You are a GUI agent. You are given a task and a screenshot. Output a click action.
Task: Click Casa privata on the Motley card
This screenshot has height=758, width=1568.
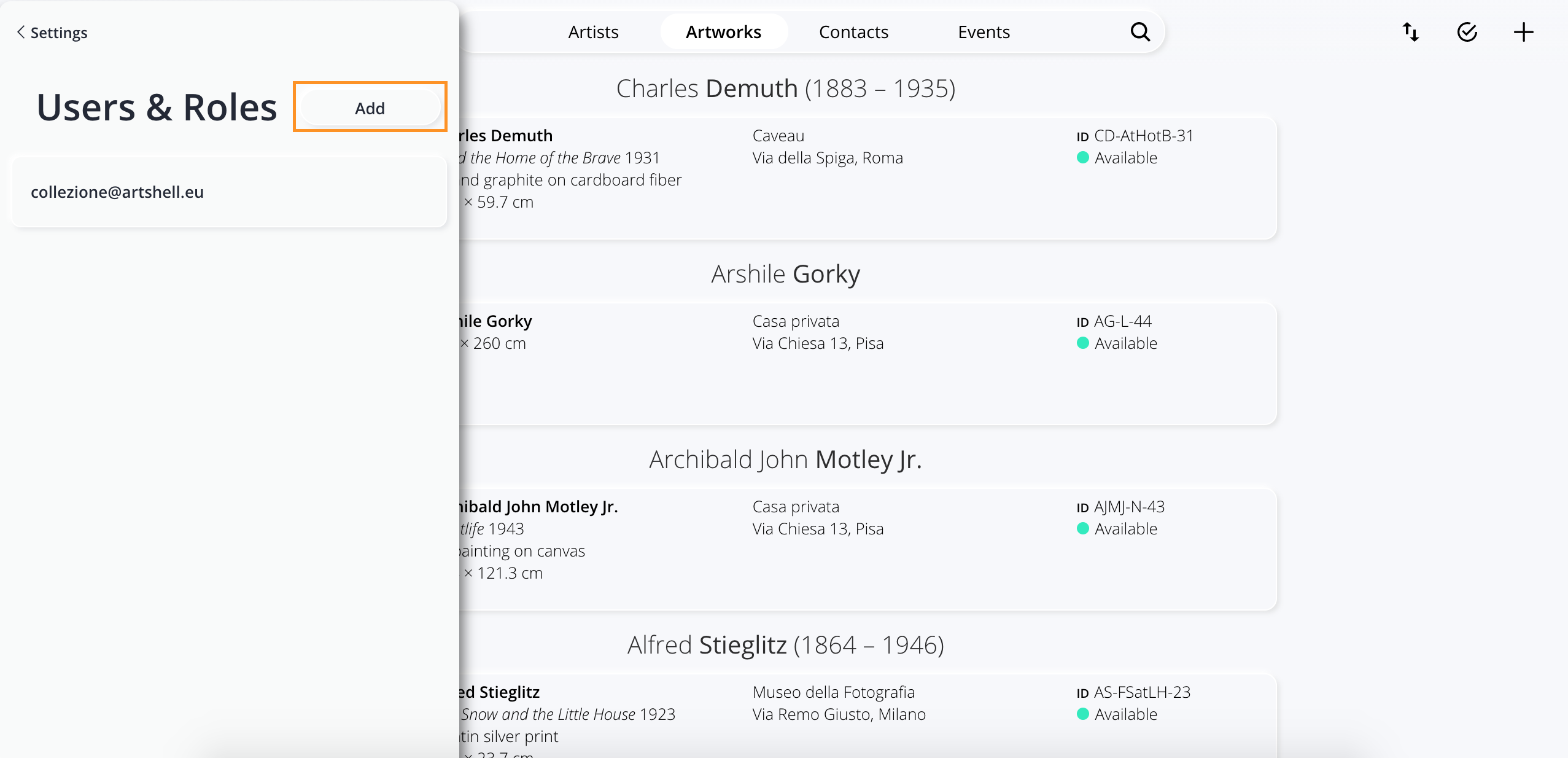[796, 507]
